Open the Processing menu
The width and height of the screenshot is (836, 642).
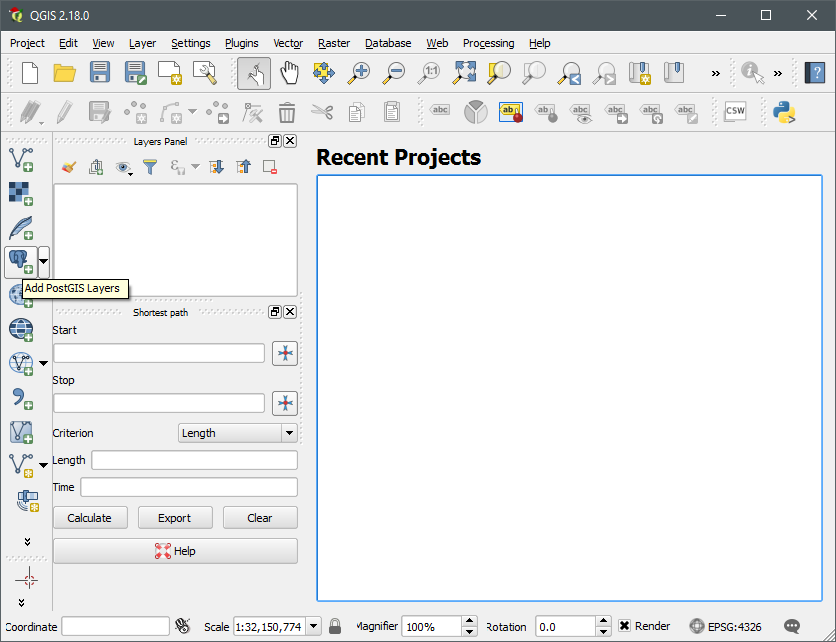[x=488, y=43]
